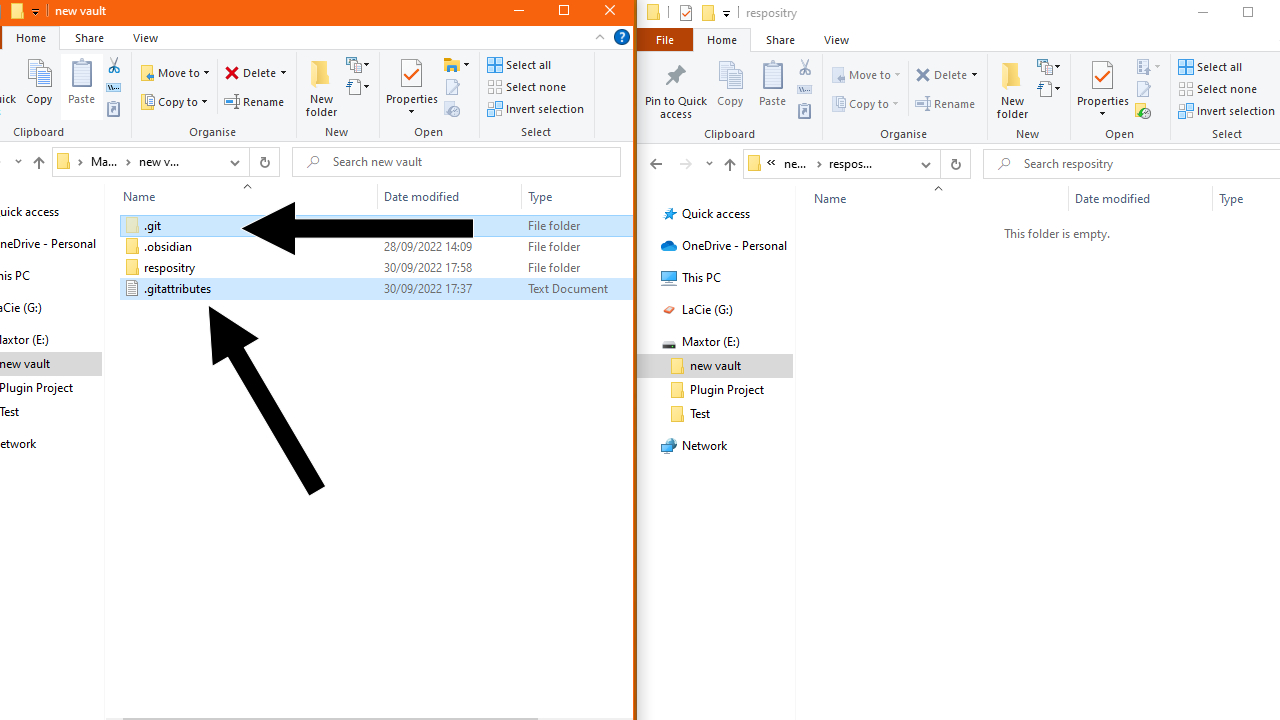Click Cut scissors icon in new vault window

114,66
